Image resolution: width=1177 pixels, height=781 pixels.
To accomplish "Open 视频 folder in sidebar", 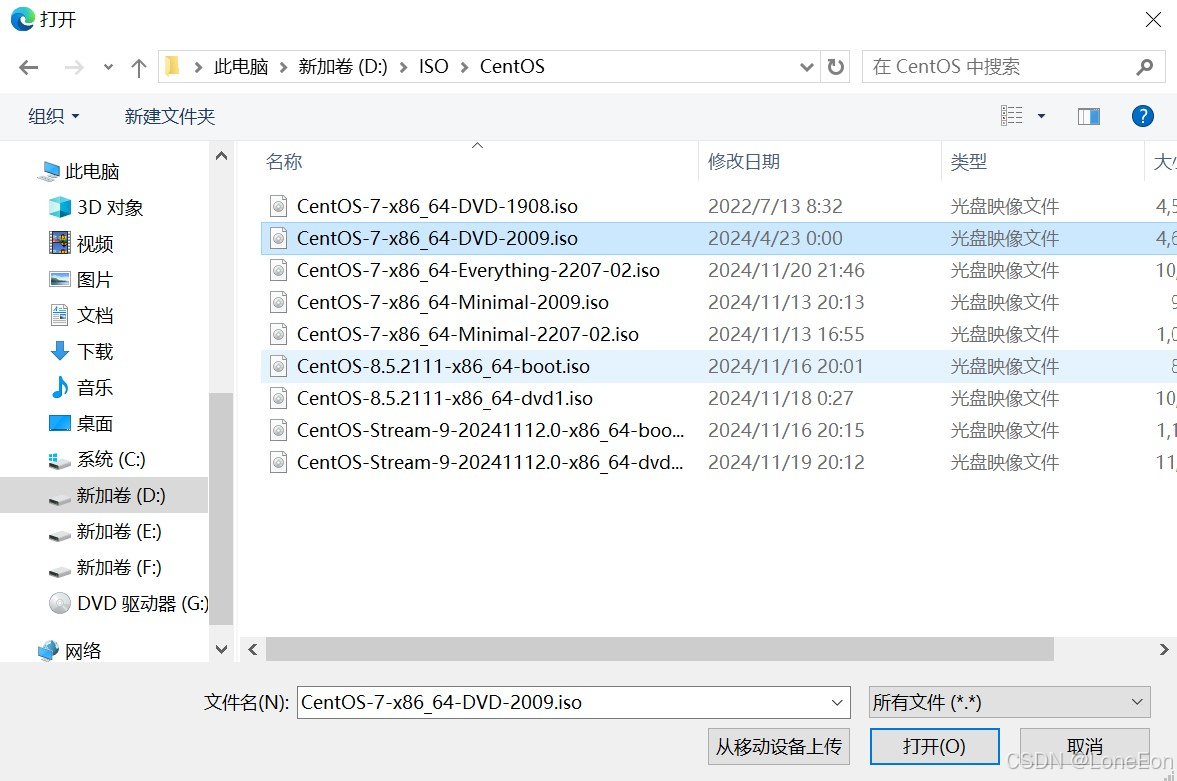I will pos(95,243).
